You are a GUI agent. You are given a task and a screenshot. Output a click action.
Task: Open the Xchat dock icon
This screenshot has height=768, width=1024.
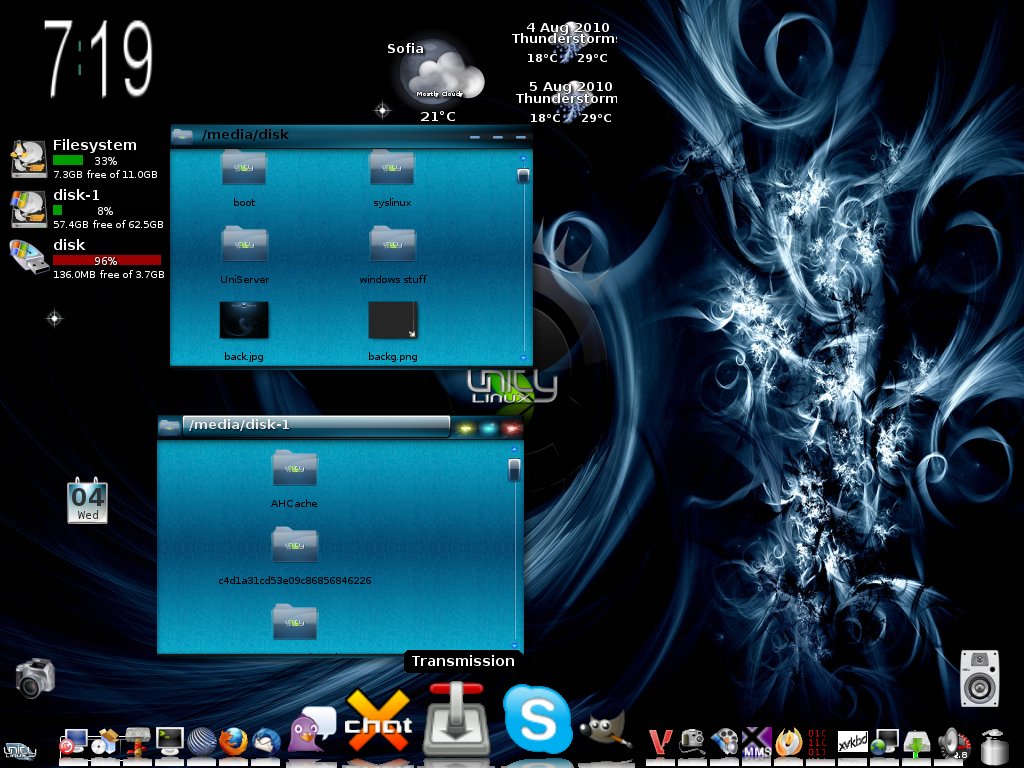(x=378, y=722)
